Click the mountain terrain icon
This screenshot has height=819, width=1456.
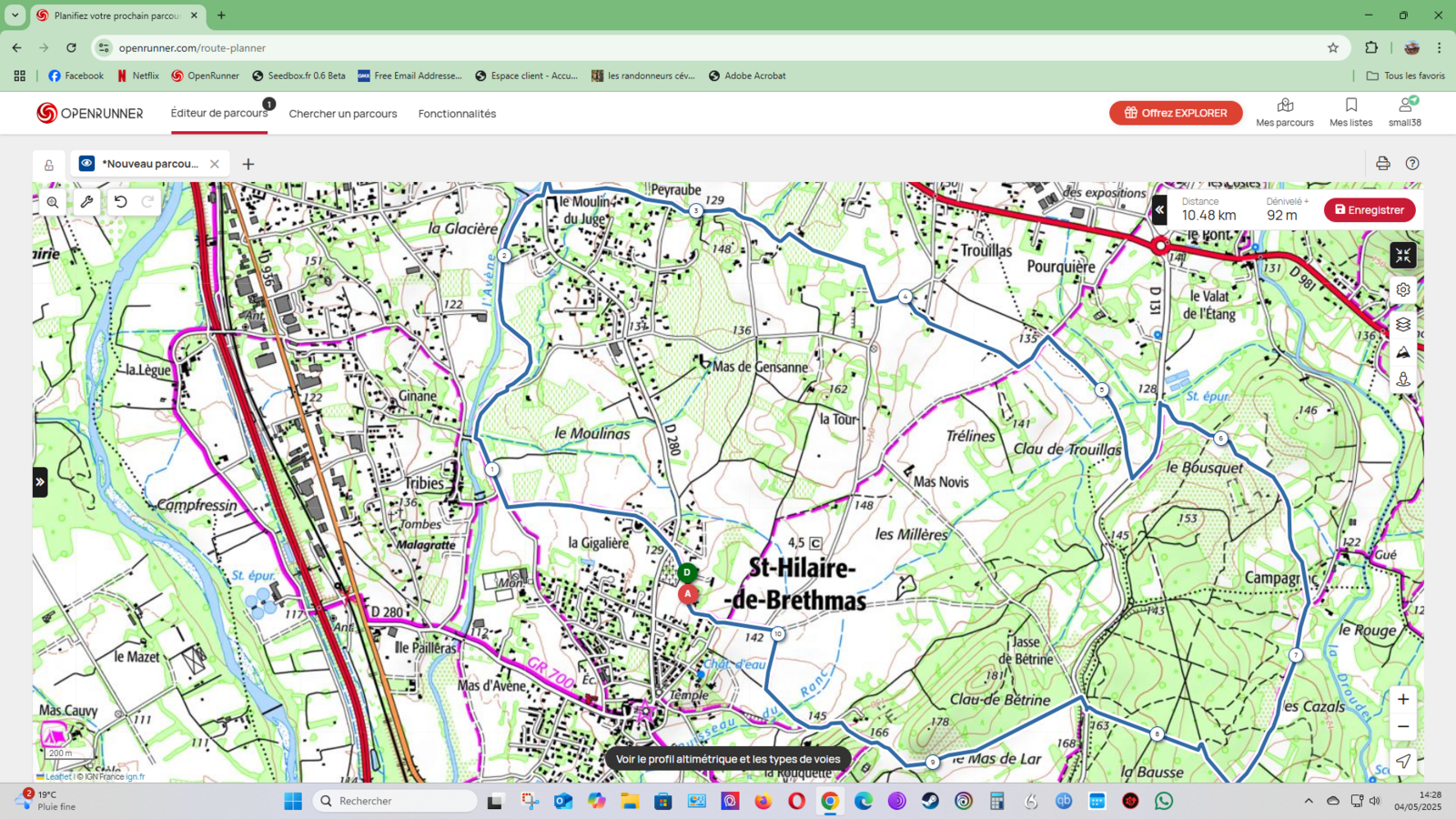tap(1403, 352)
